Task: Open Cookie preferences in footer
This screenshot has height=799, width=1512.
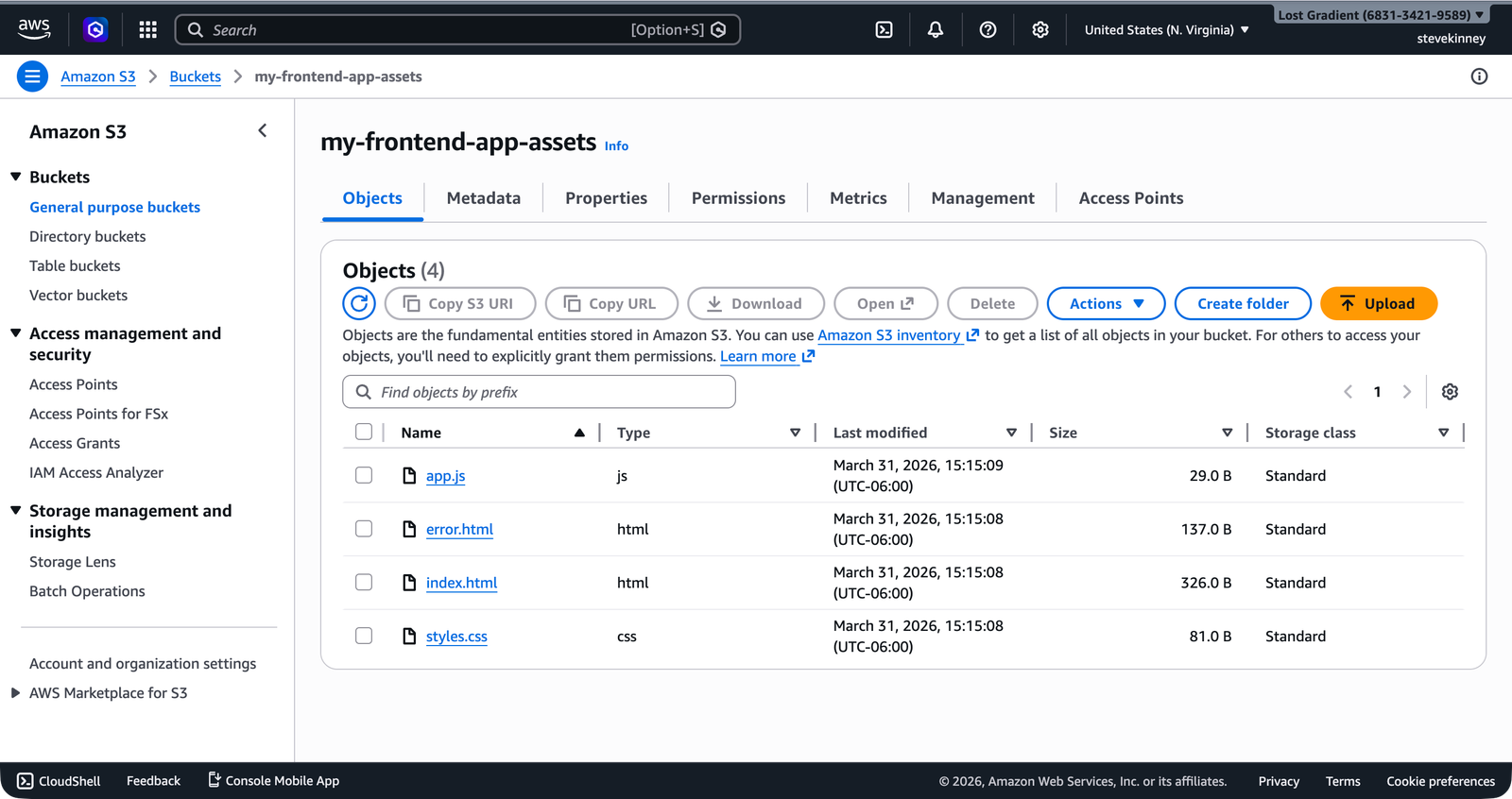Action: [x=1440, y=781]
